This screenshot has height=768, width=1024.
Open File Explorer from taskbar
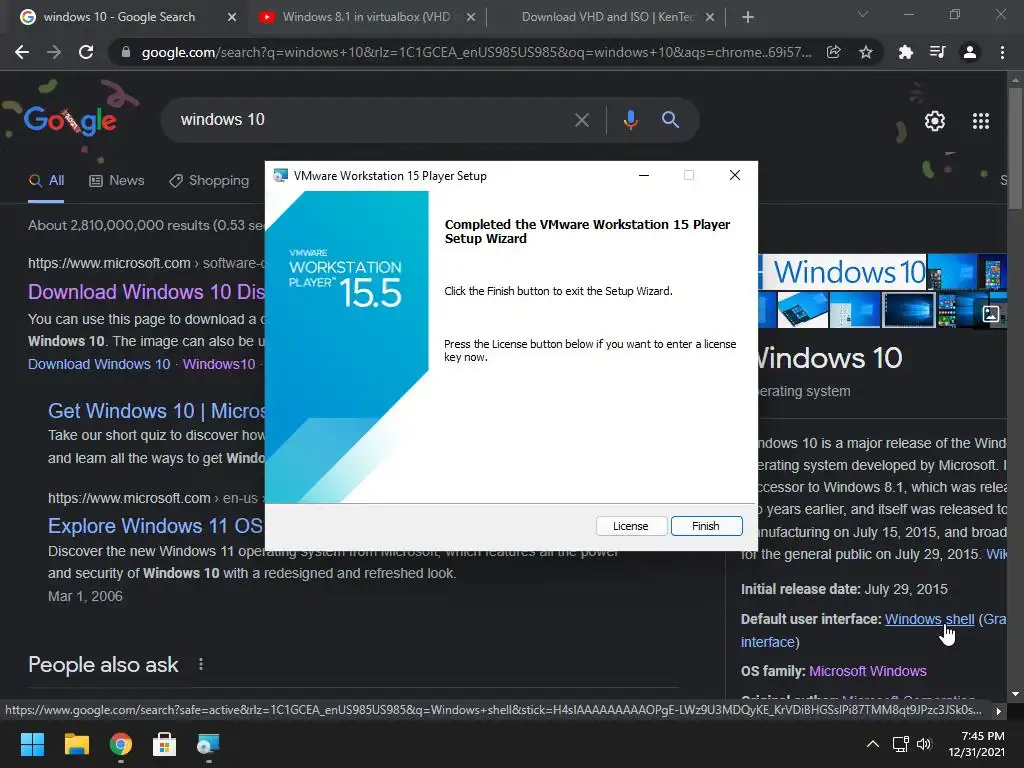(x=76, y=744)
